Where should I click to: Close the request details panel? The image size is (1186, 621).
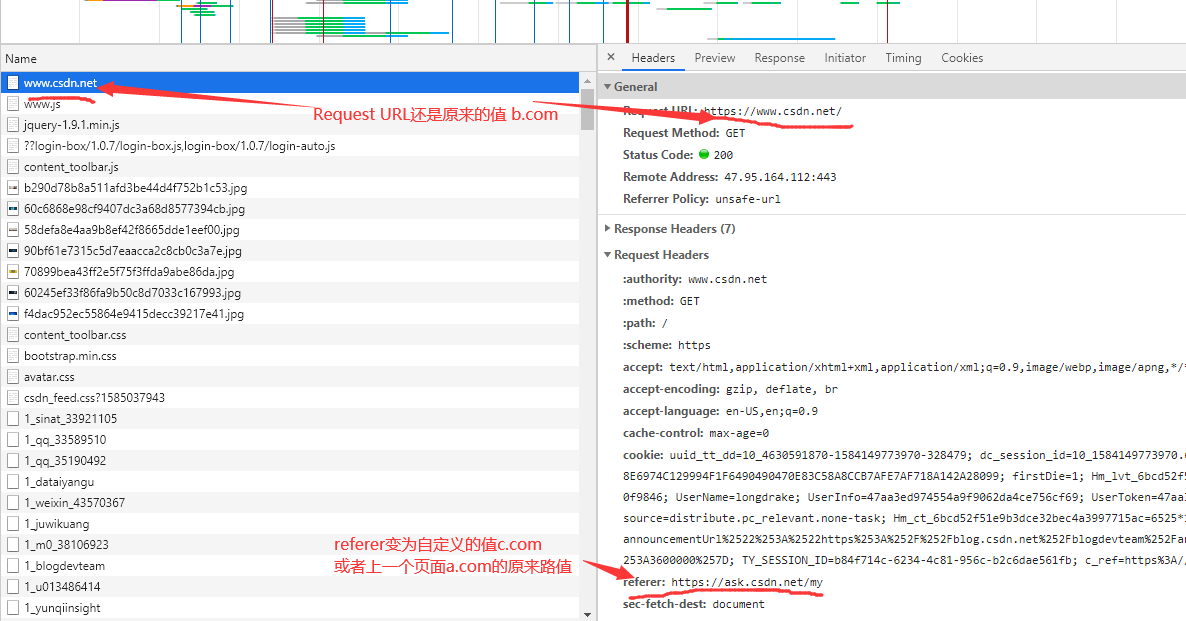(x=611, y=57)
